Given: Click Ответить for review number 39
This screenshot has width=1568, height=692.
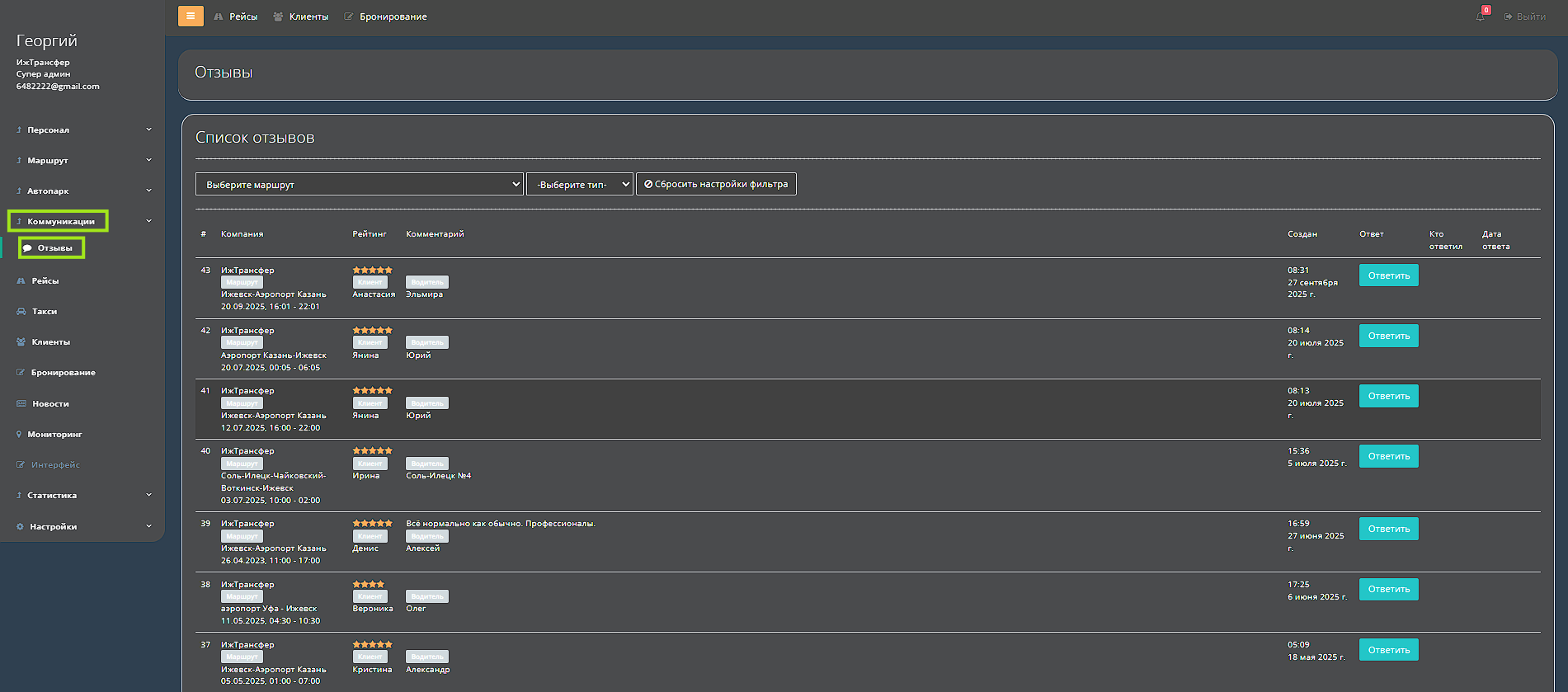Looking at the screenshot, I should click(x=1388, y=529).
